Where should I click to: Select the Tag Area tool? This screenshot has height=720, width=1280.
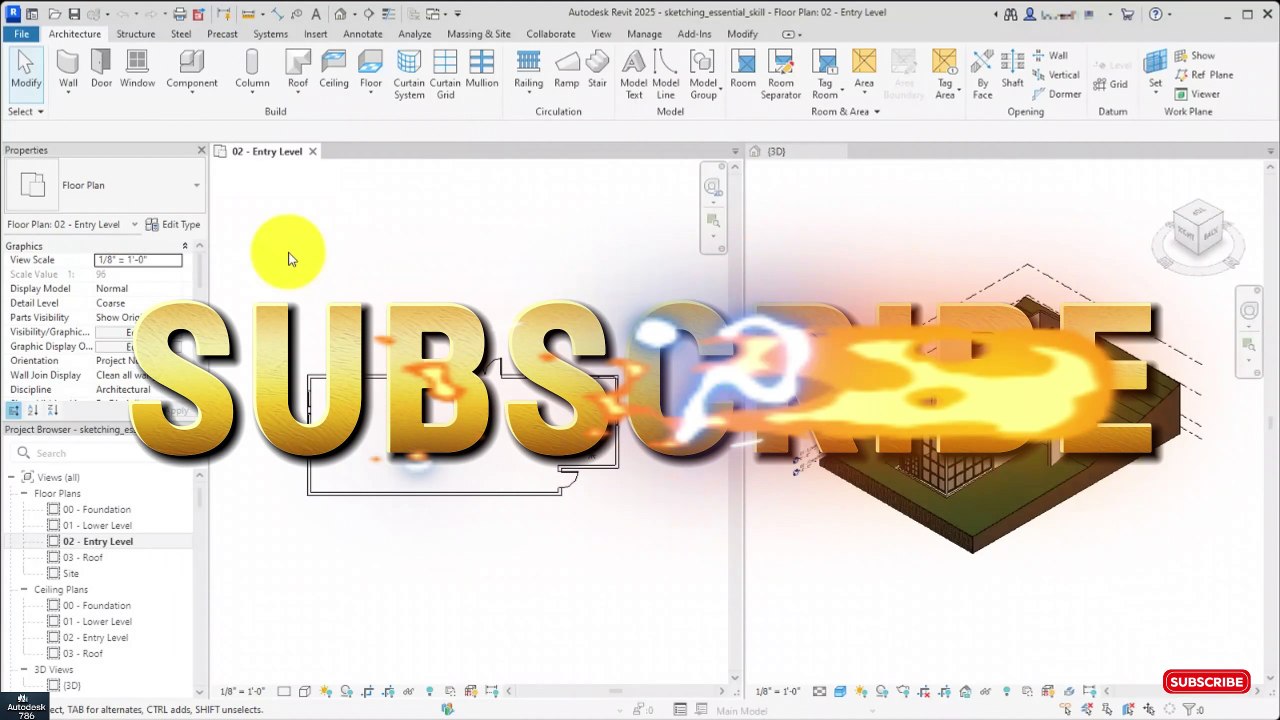[x=945, y=75]
